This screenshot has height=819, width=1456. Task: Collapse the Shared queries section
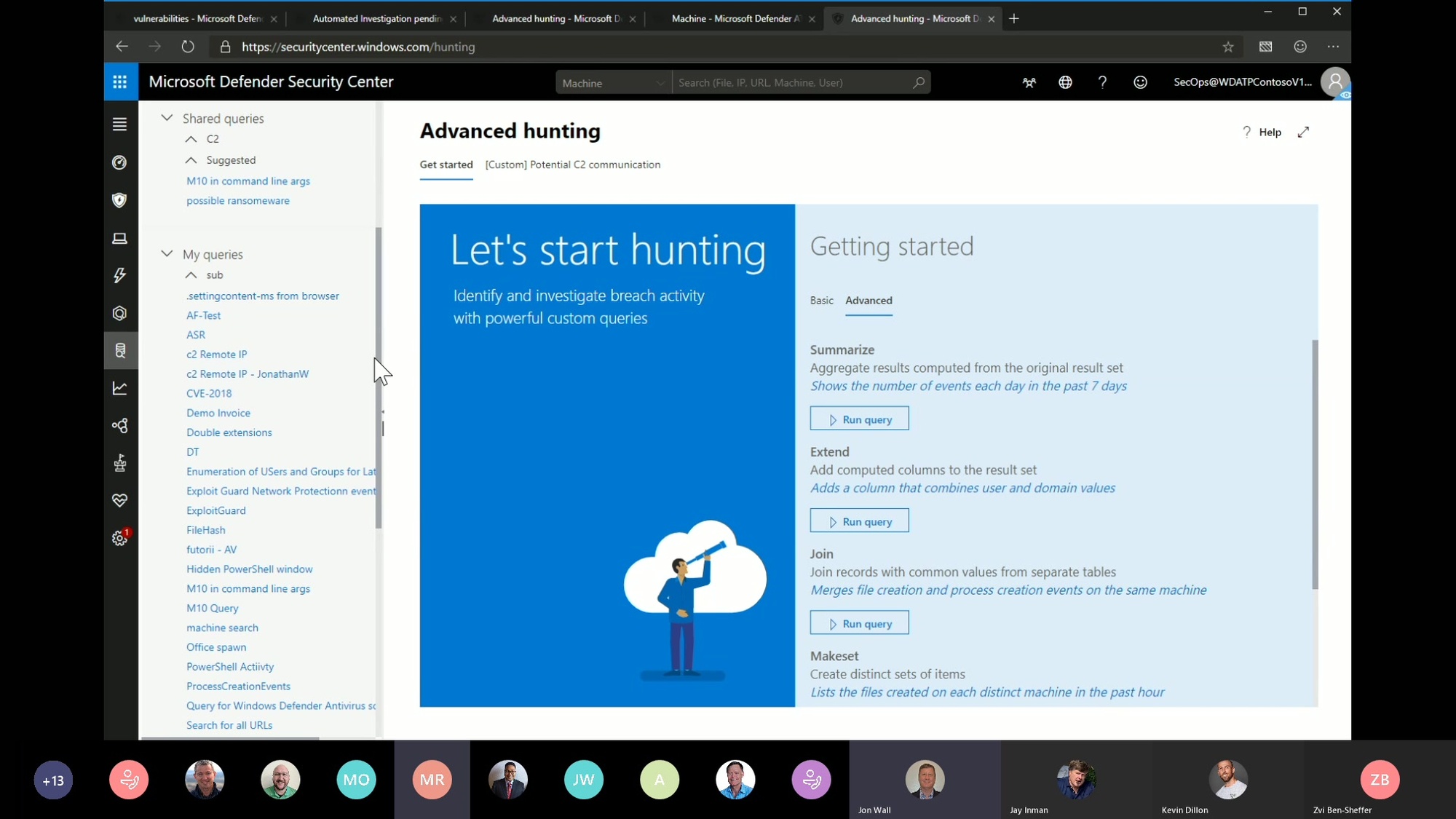167,118
